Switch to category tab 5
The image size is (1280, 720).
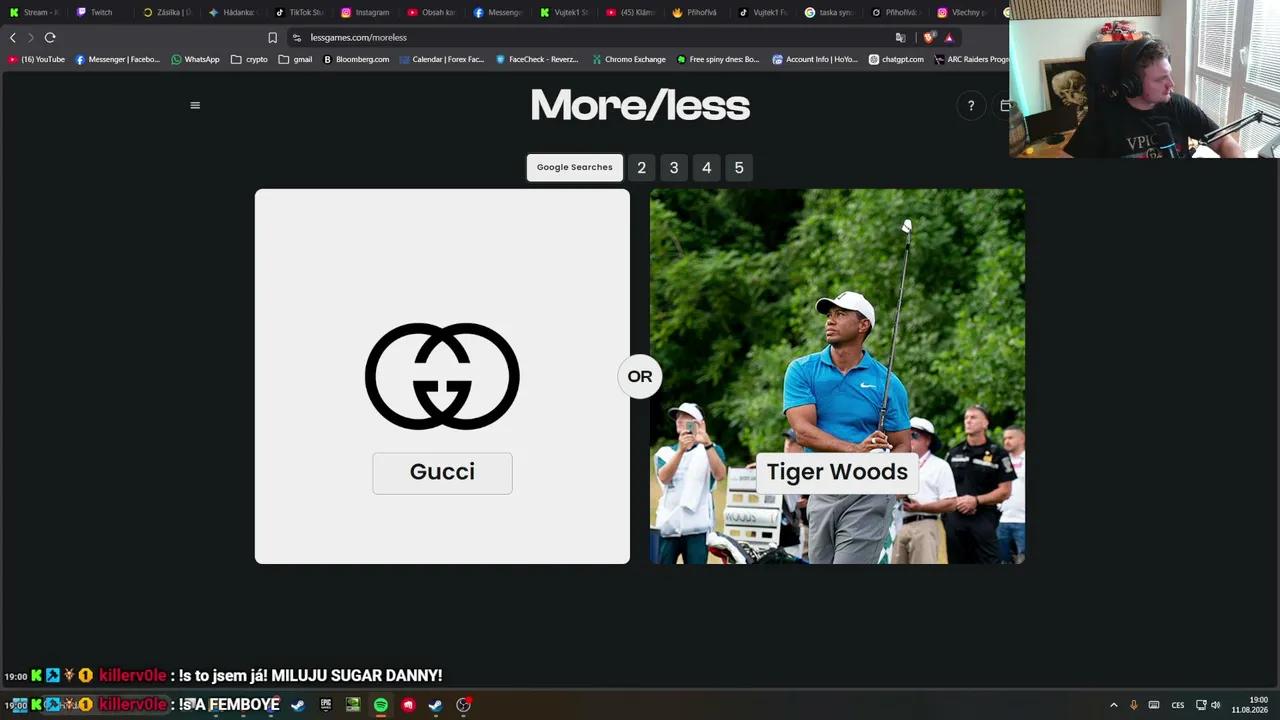pyautogui.click(x=739, y=167)
